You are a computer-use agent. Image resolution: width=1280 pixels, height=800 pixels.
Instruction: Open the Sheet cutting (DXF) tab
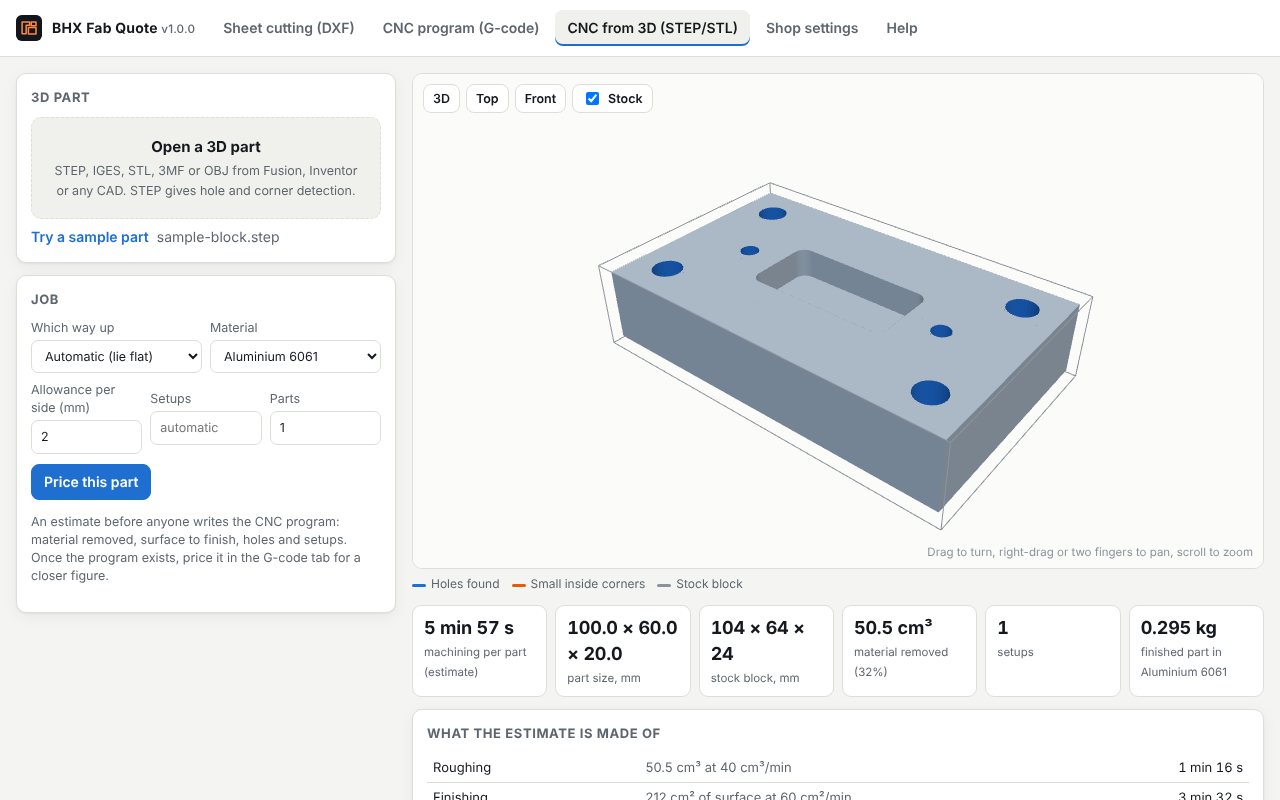click(x=289, y=28)
